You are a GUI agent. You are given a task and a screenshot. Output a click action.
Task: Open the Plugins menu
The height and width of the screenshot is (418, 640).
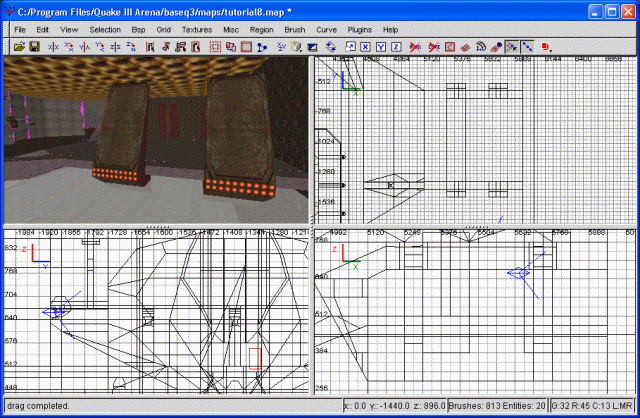pyautogui.click(x=359, y=30)
